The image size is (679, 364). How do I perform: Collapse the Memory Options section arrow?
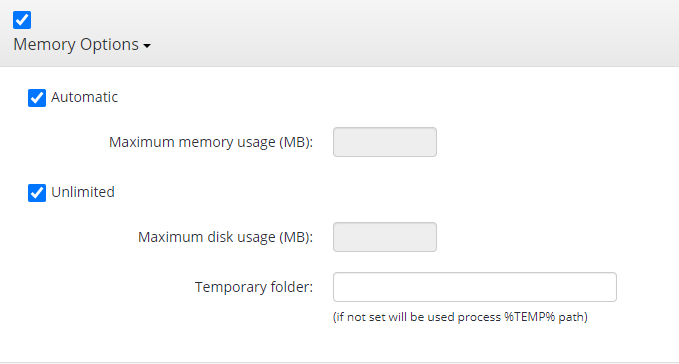tap(147, 45)
